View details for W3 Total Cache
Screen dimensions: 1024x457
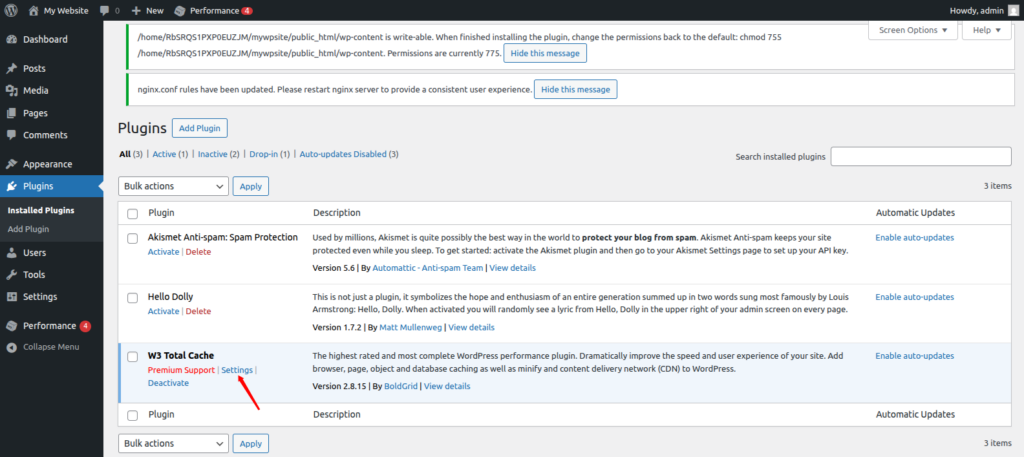pos(447,386)
